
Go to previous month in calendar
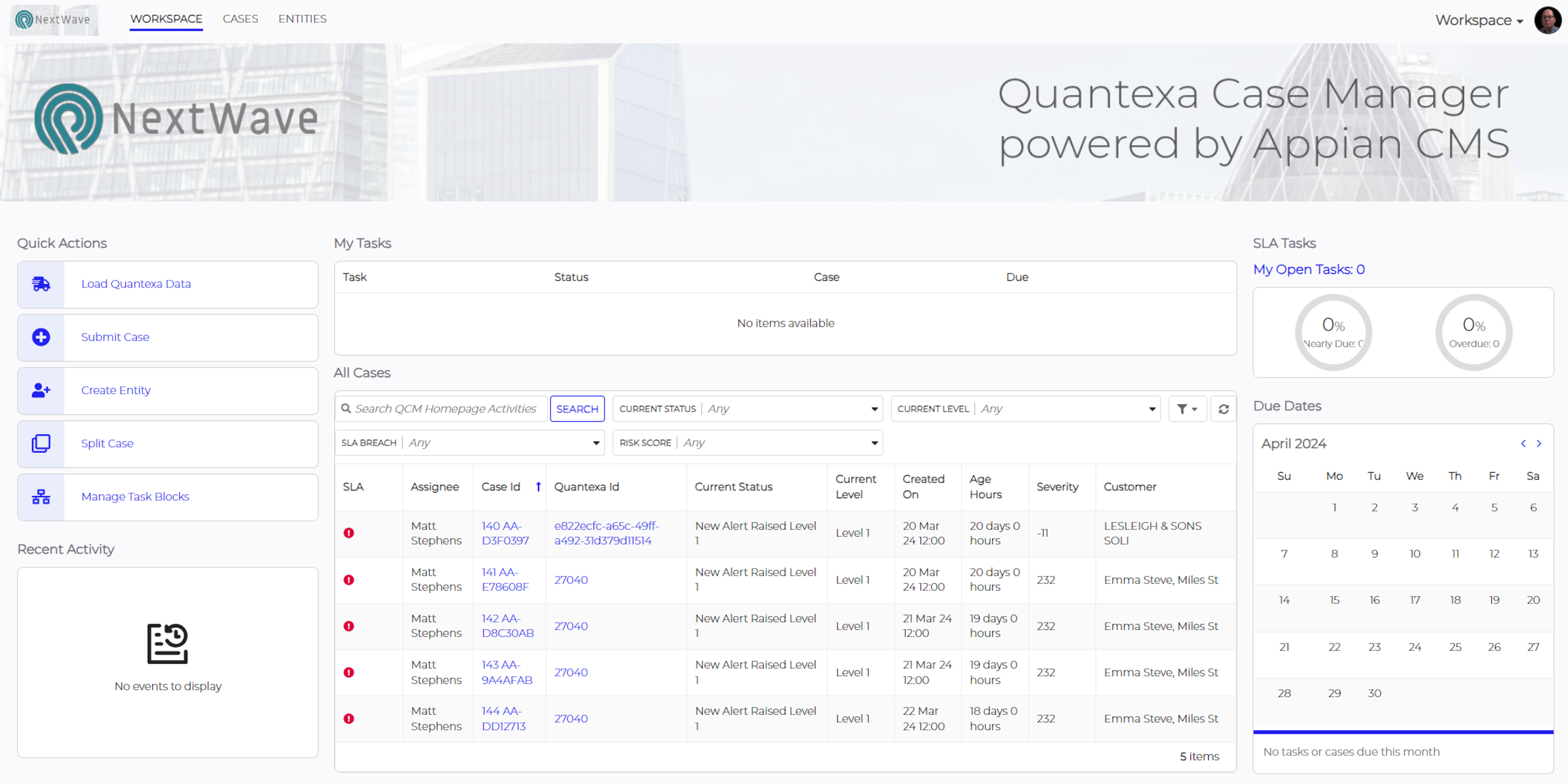(1523, 444)
